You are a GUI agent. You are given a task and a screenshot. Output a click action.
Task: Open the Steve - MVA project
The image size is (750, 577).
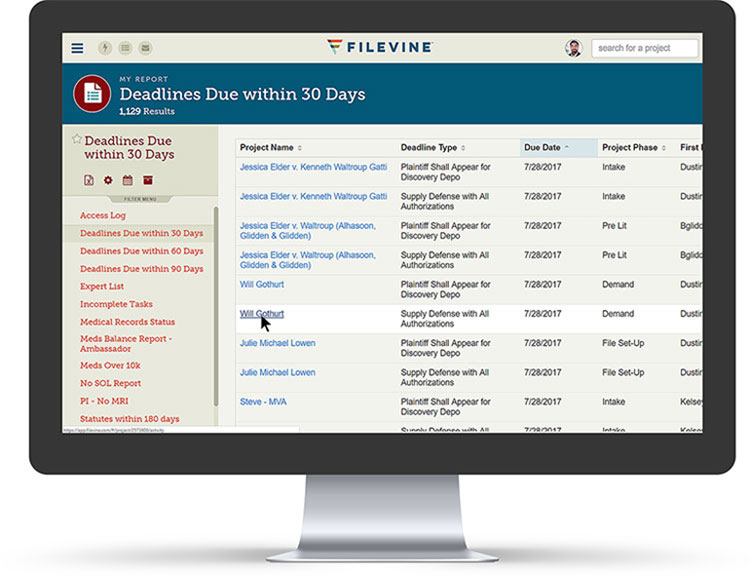click(x=263, y=401)
